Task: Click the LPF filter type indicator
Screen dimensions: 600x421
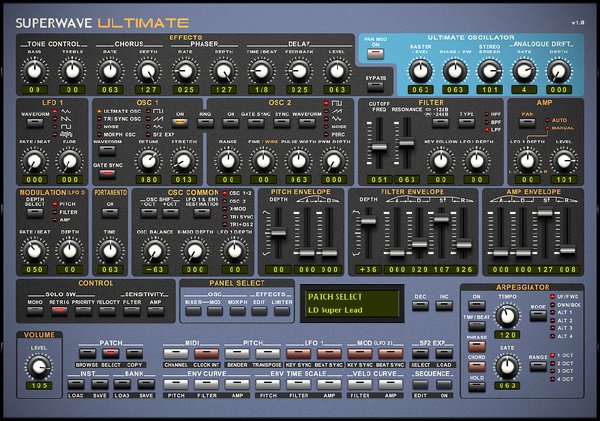Action: pos(487,130)
